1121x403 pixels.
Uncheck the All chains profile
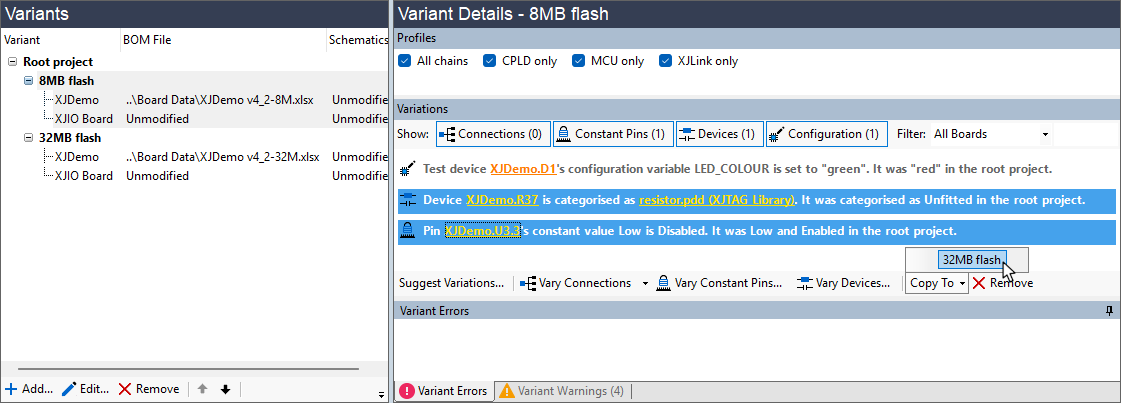(405, 61)
